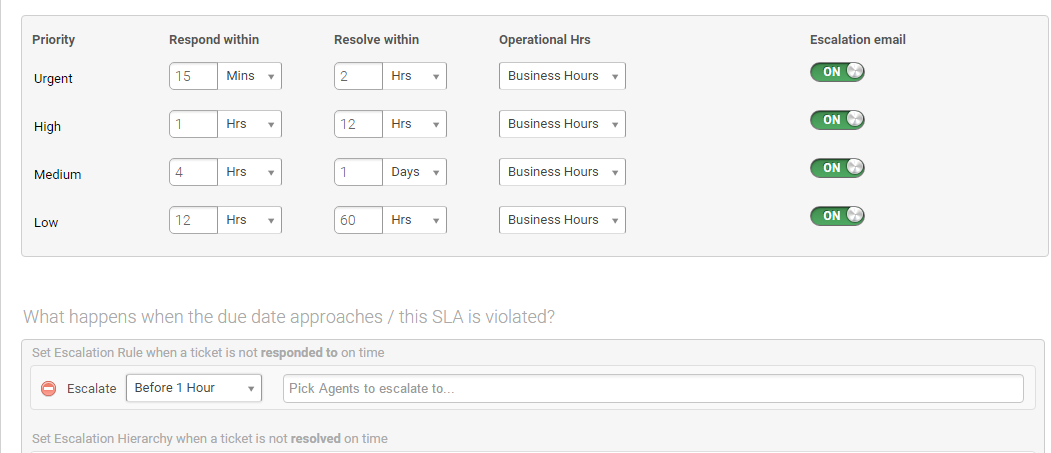Click Low resolve-within value field showing 60
The image size is (1051, 453).
[x=359, y=220]
